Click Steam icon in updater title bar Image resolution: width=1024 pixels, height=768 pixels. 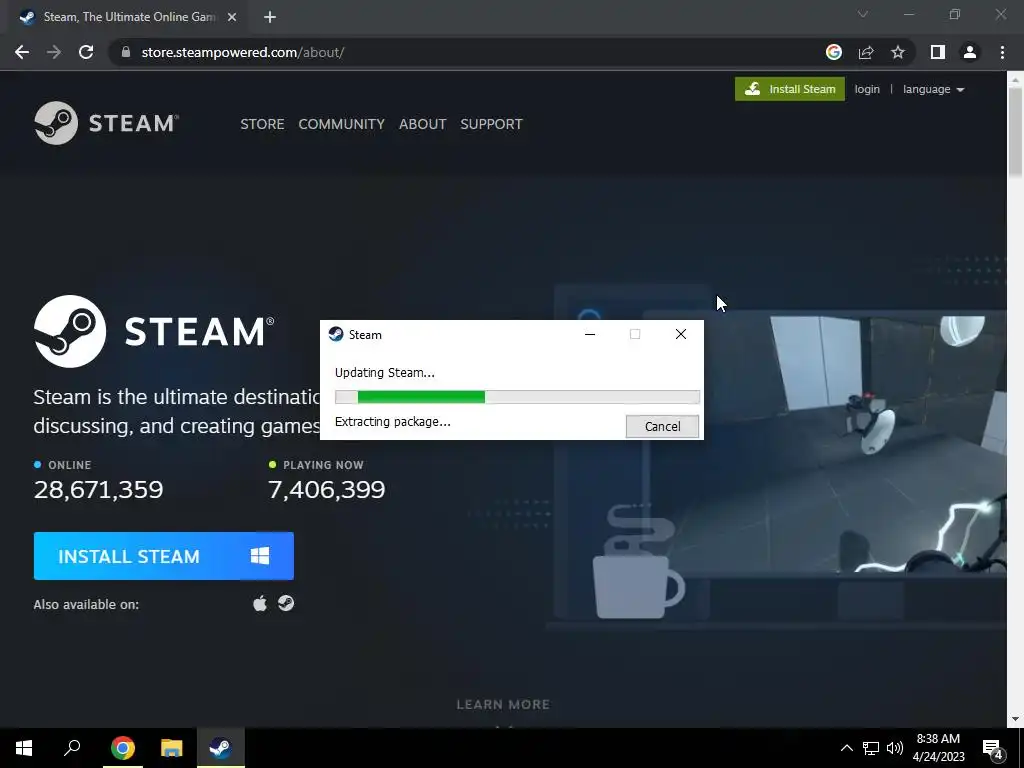pyautogui.click(x=336, y=334)
